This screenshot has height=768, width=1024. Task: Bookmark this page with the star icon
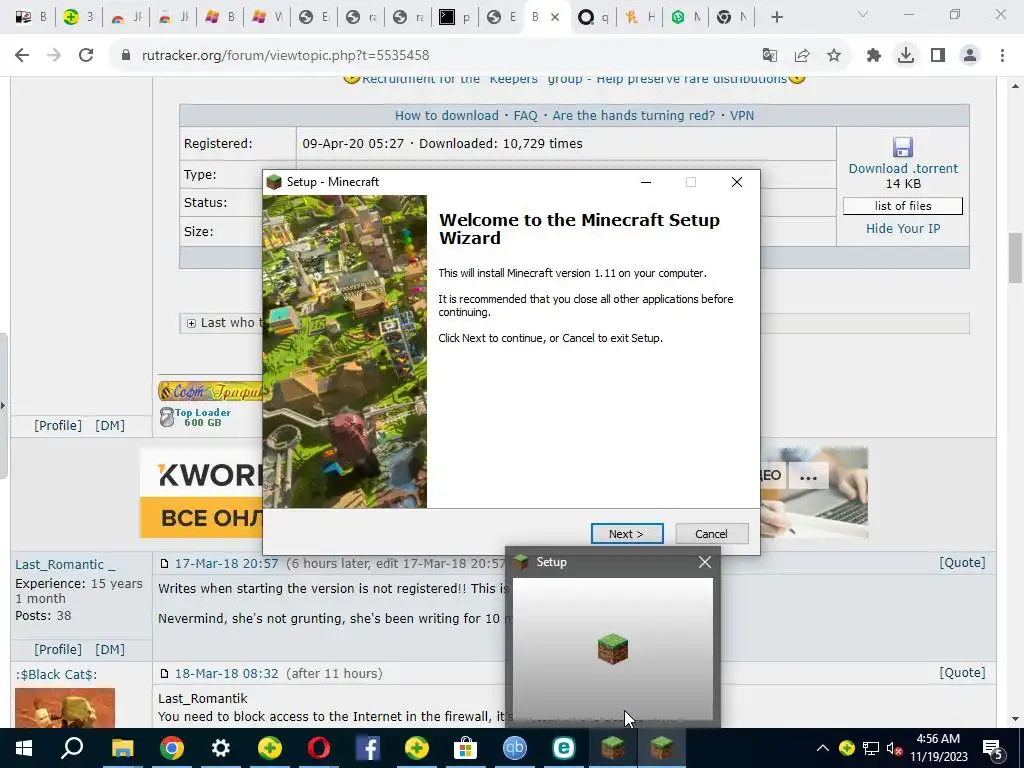pos(834,56)
